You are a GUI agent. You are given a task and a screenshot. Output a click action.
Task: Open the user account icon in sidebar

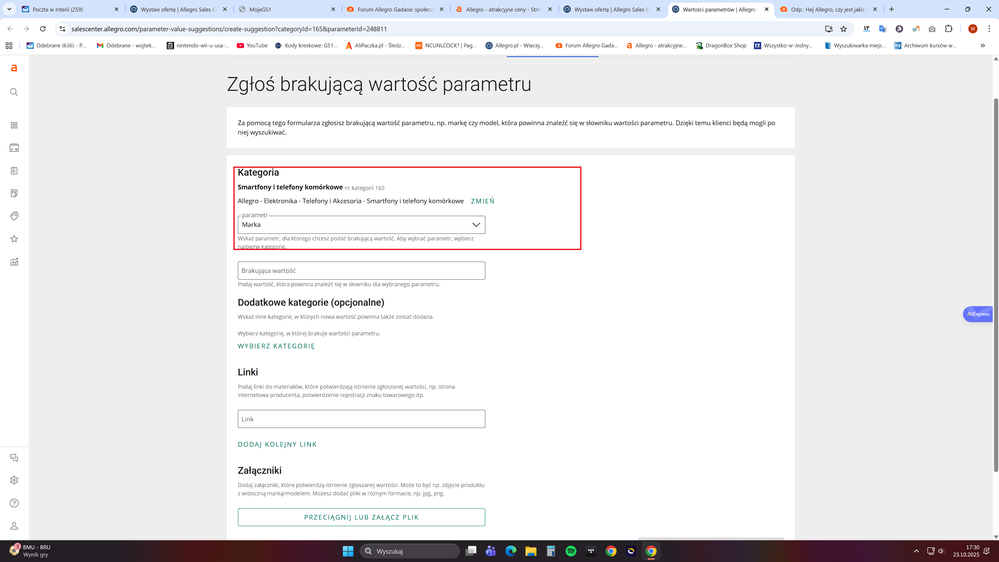click(14, 526)
